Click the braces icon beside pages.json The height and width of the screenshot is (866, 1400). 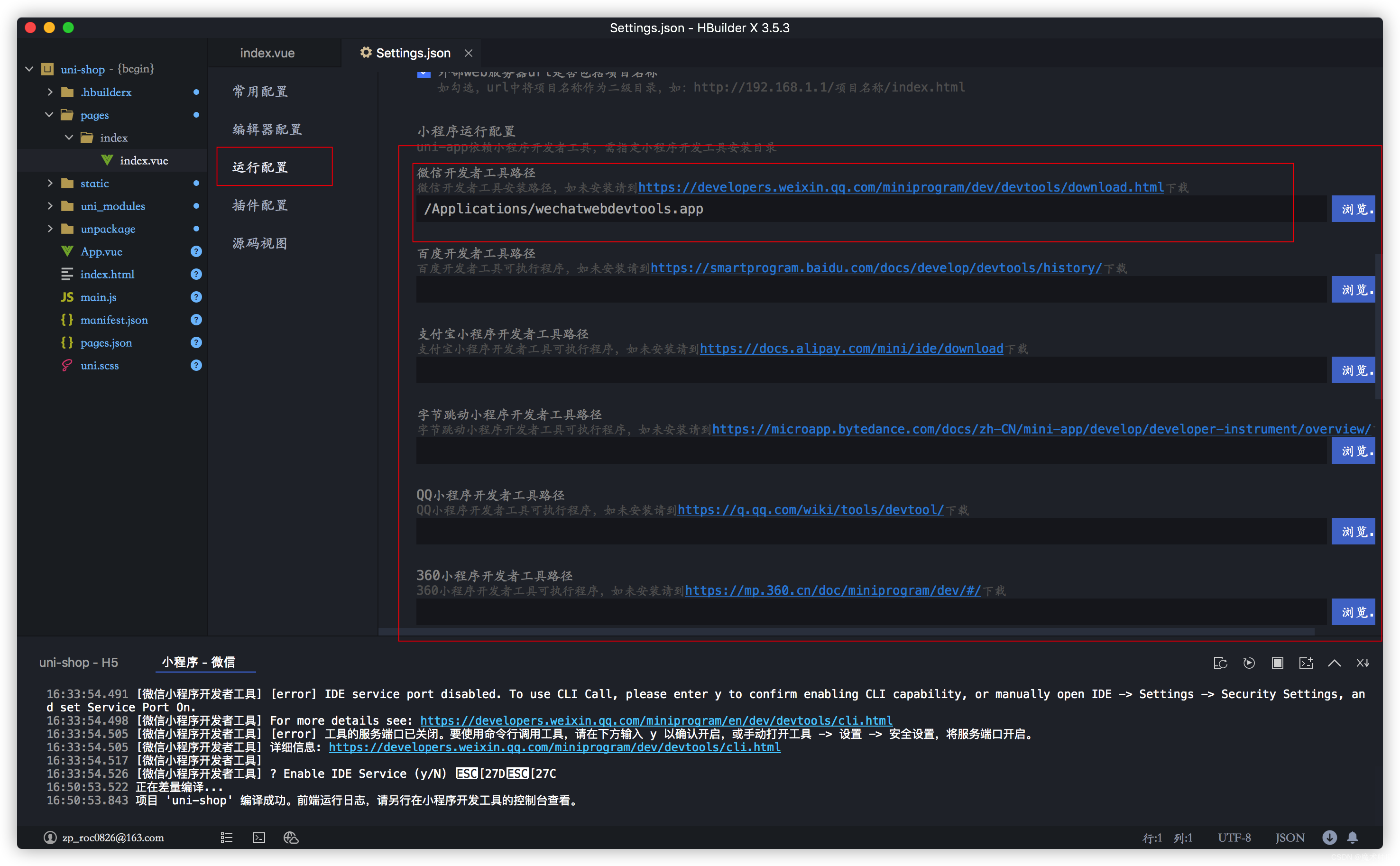67,342
